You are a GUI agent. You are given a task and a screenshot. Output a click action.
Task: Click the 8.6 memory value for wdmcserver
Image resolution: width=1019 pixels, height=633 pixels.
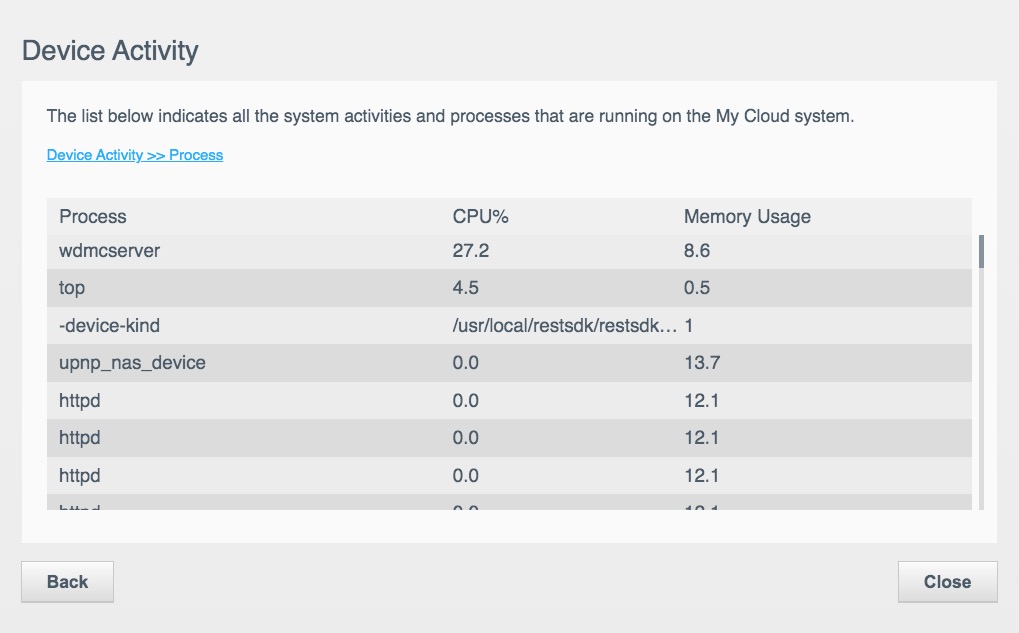[x=697, y=251]
